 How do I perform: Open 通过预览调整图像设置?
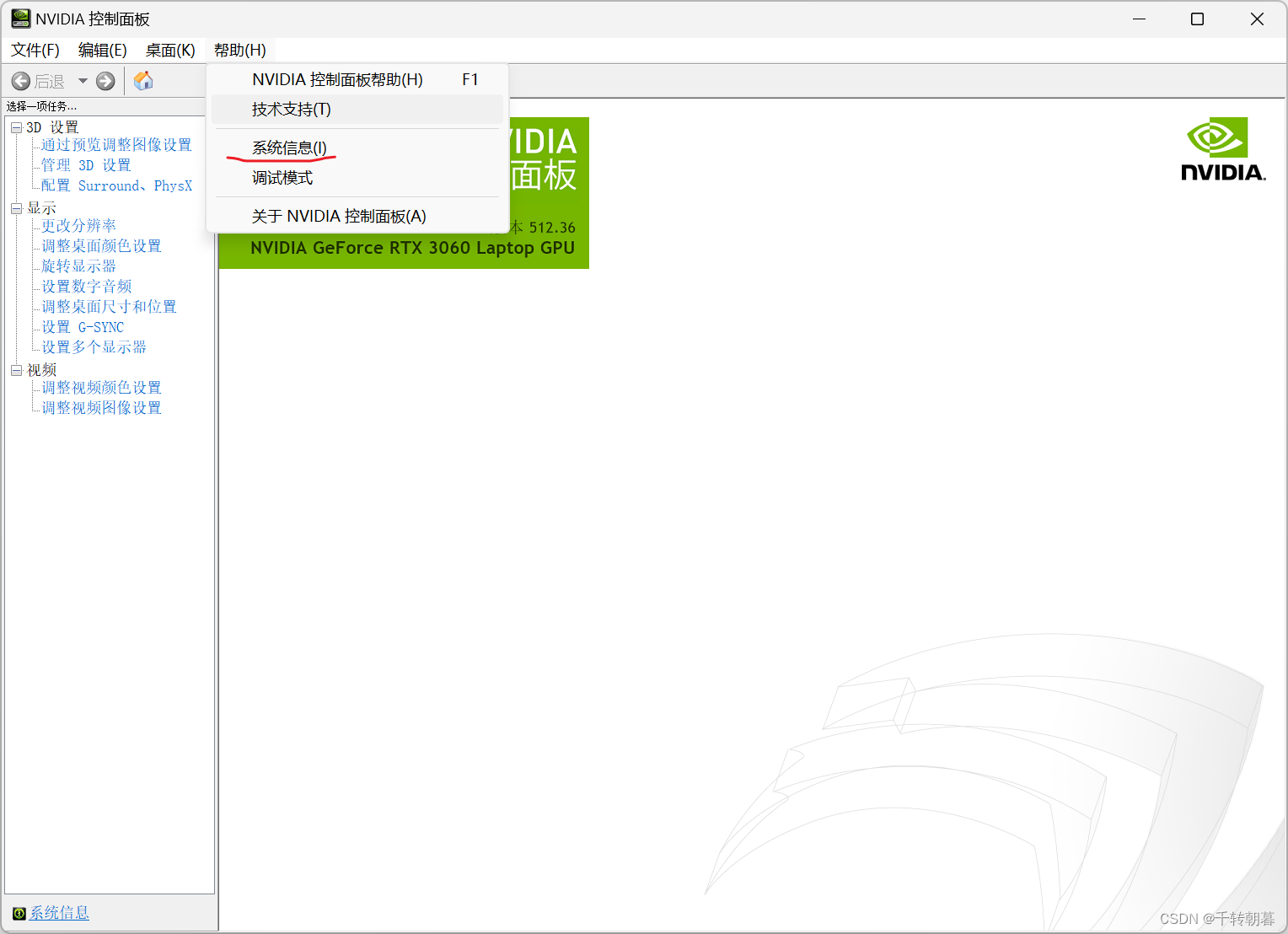pos(116,145)
